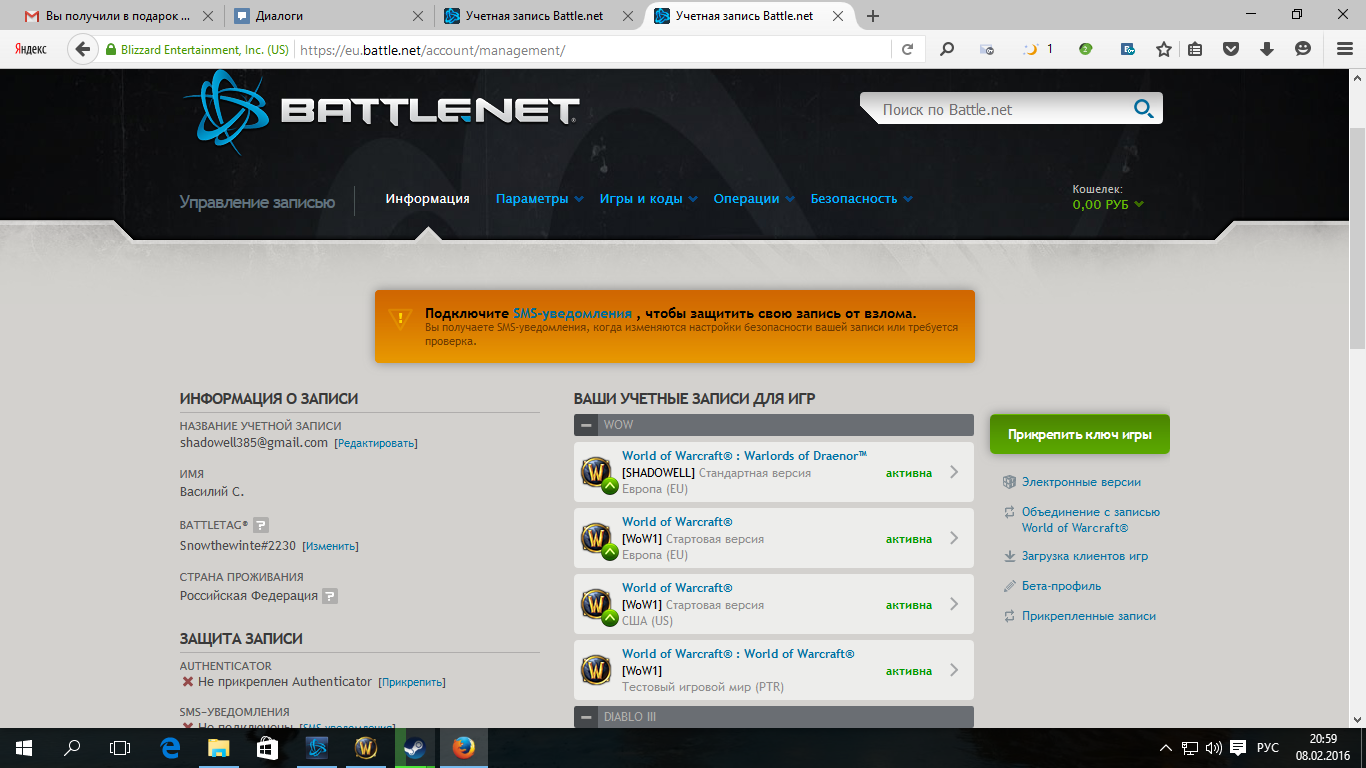Open the Параметры dropdown menu

tap(539, 199)
